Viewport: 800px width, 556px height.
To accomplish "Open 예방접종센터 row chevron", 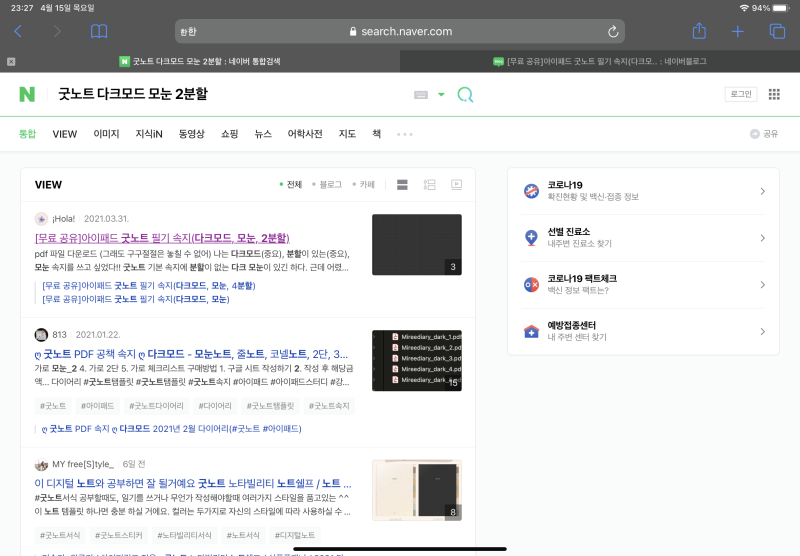I will (763, 332).
